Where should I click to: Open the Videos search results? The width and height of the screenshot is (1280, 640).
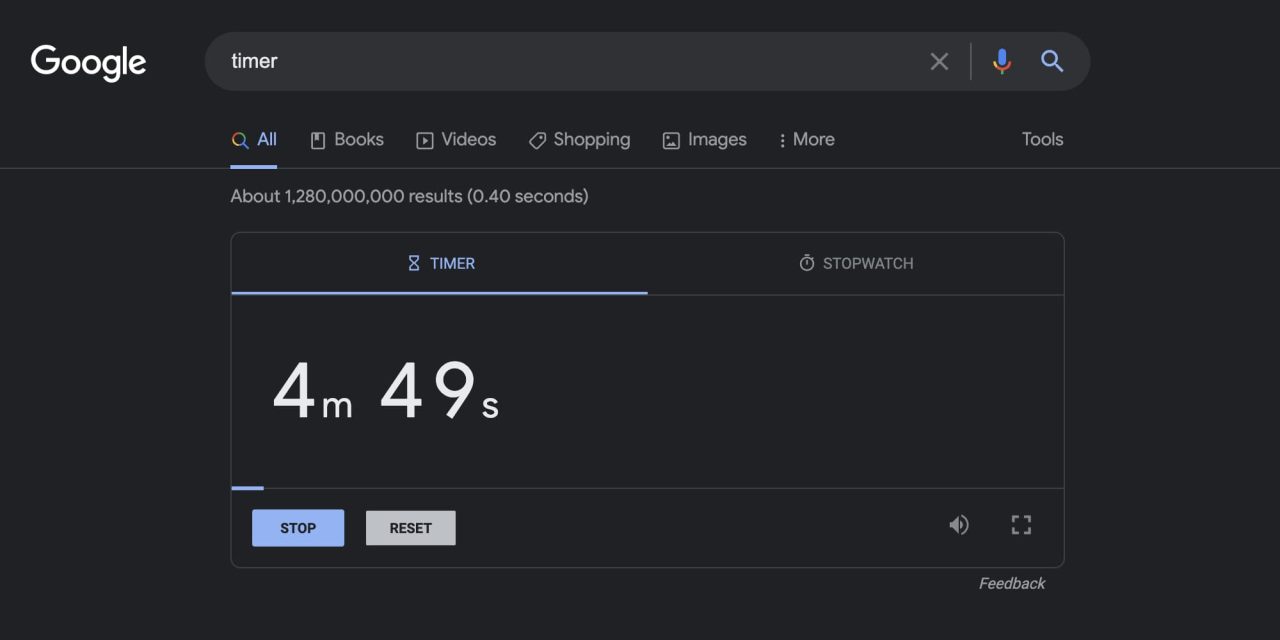tap(456, 140)
